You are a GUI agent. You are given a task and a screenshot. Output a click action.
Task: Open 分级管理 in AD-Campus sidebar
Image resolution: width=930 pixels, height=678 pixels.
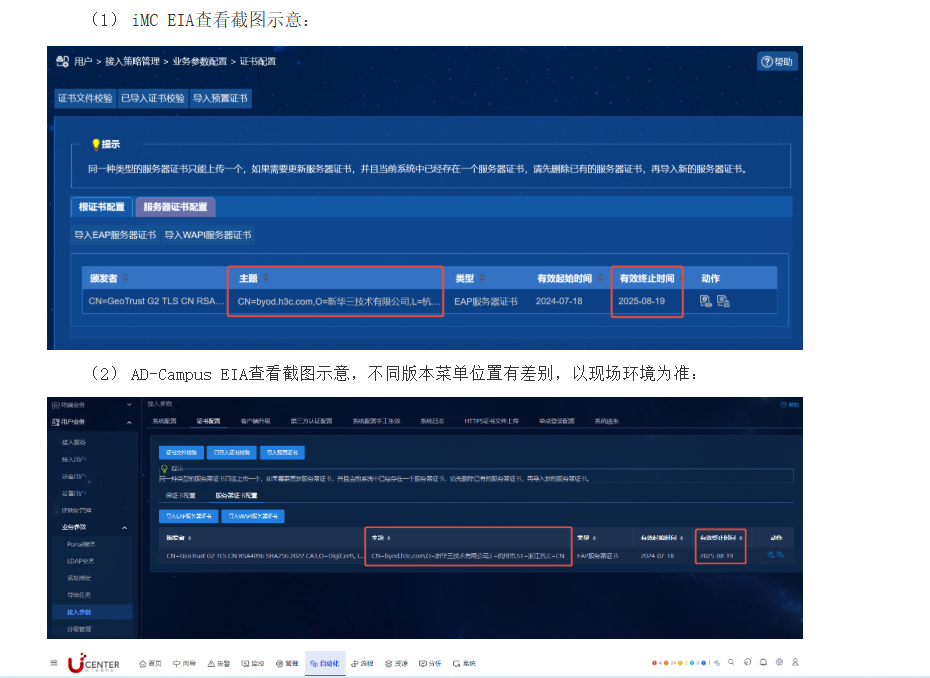[x=79, y=629]
